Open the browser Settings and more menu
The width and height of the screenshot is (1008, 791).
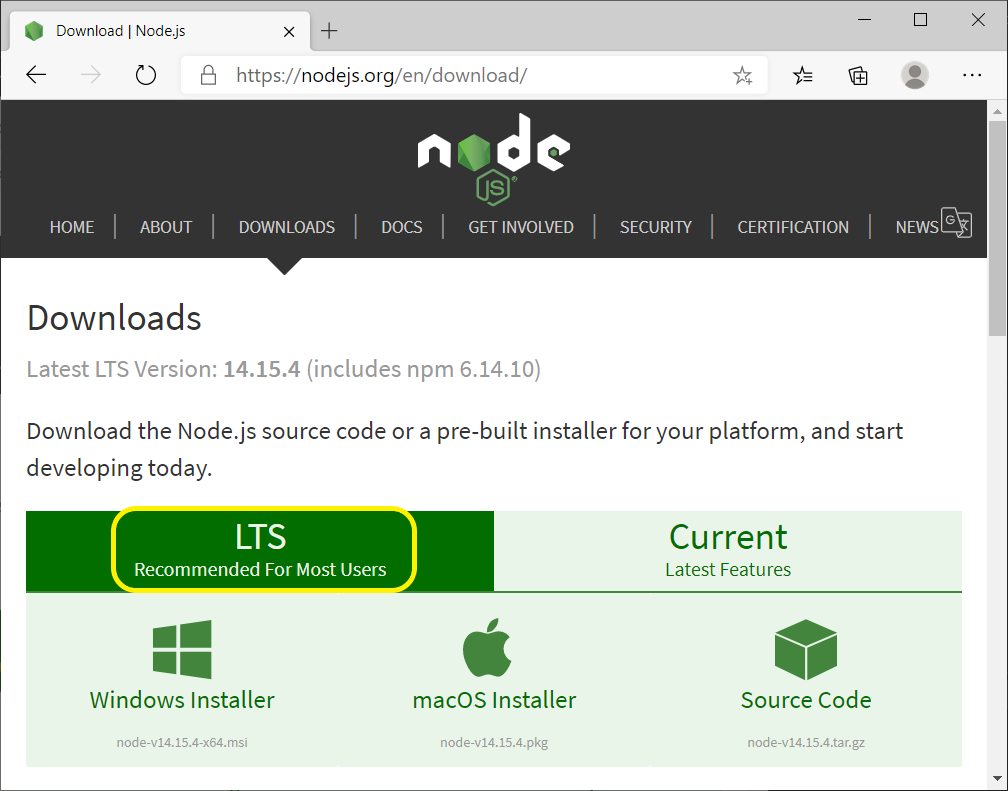pos(972,75)
